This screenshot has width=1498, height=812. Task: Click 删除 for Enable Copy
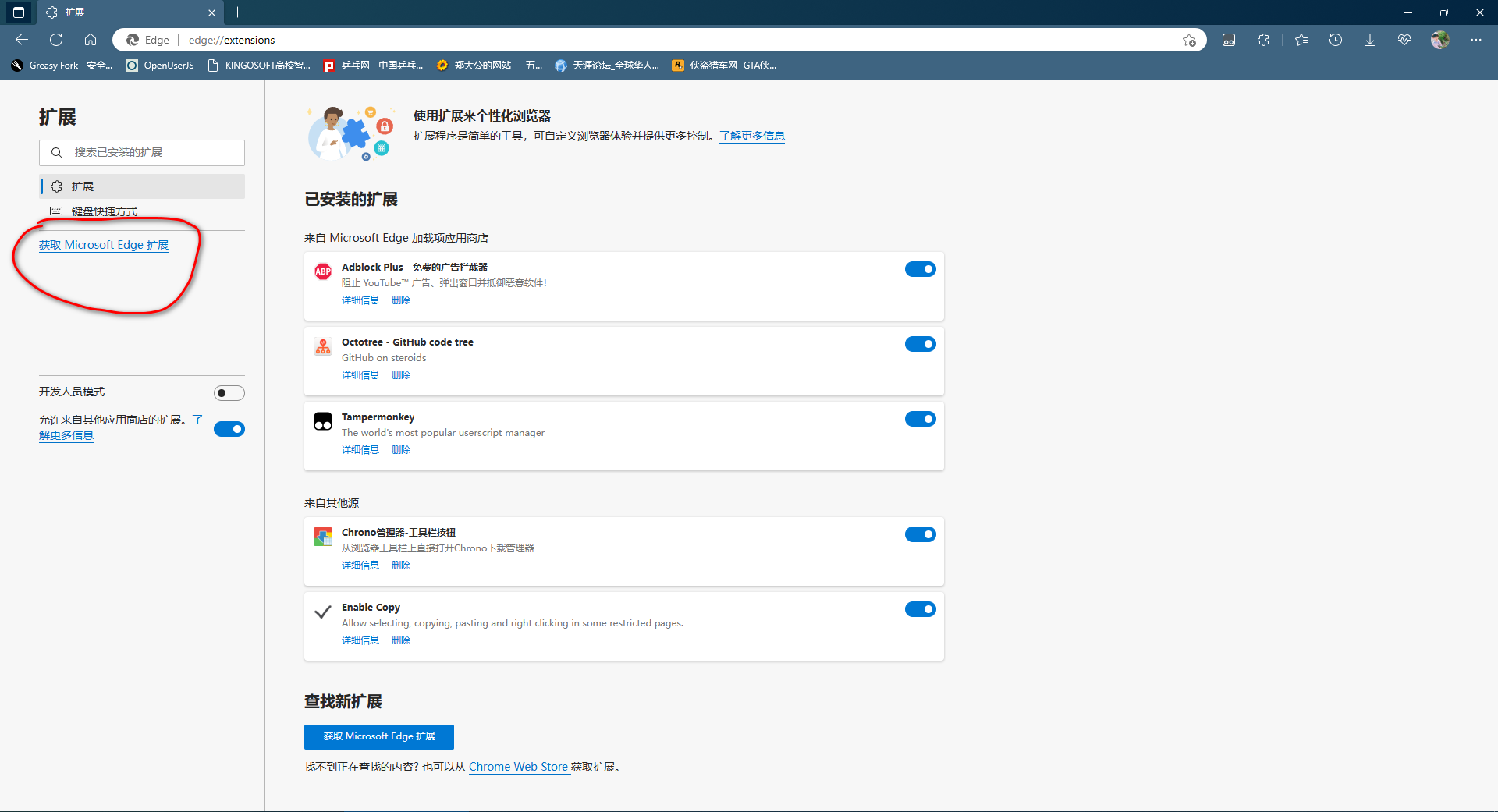coord(401,640)
